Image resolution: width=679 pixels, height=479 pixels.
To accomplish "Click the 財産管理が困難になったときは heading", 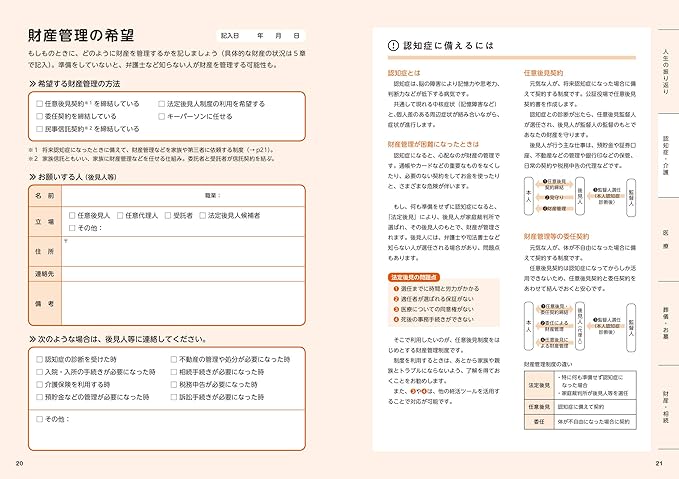I will pyautogui.click(x=433, y=144).
